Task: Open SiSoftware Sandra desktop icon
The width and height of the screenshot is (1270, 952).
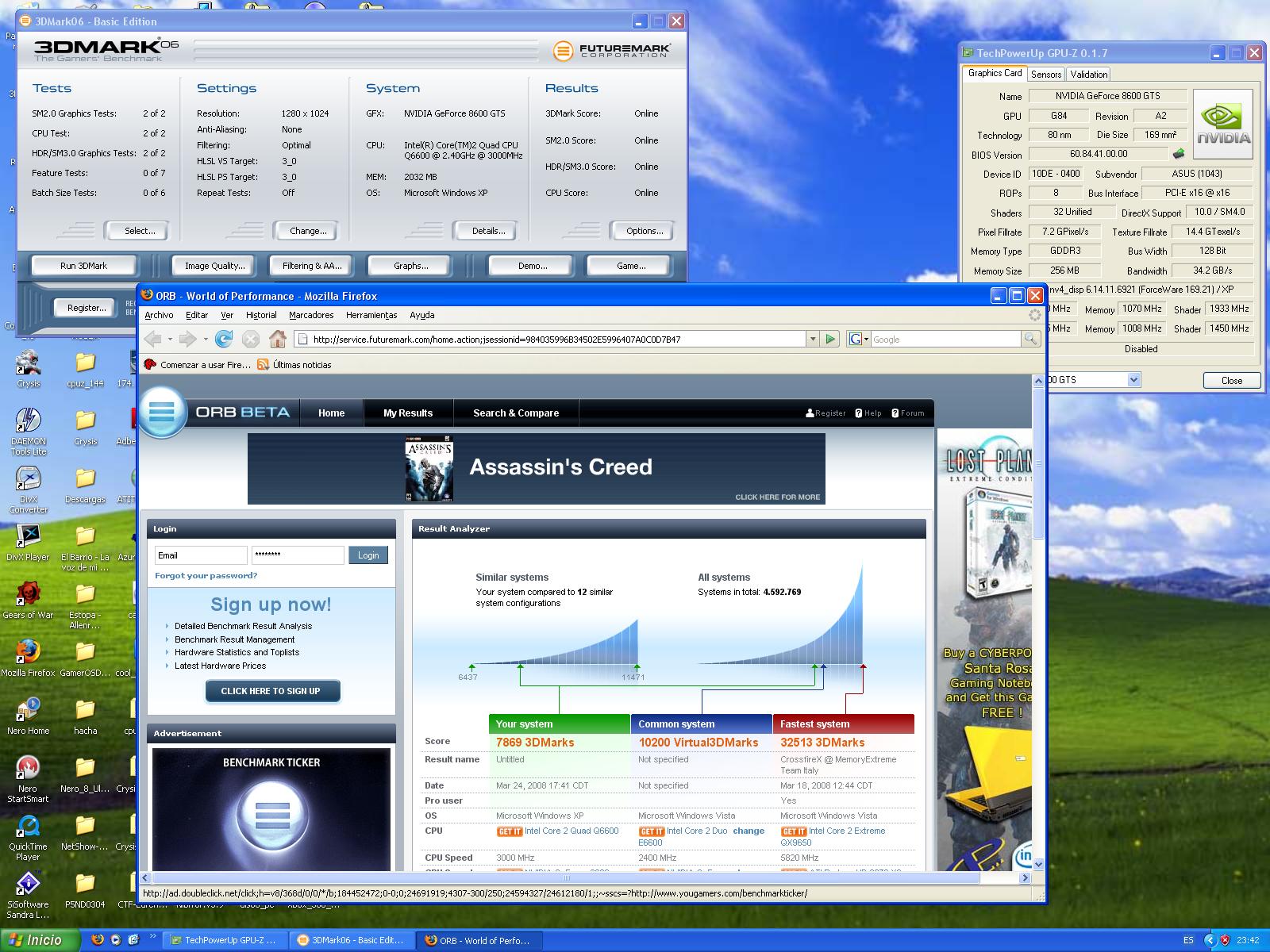Action: 28,896
